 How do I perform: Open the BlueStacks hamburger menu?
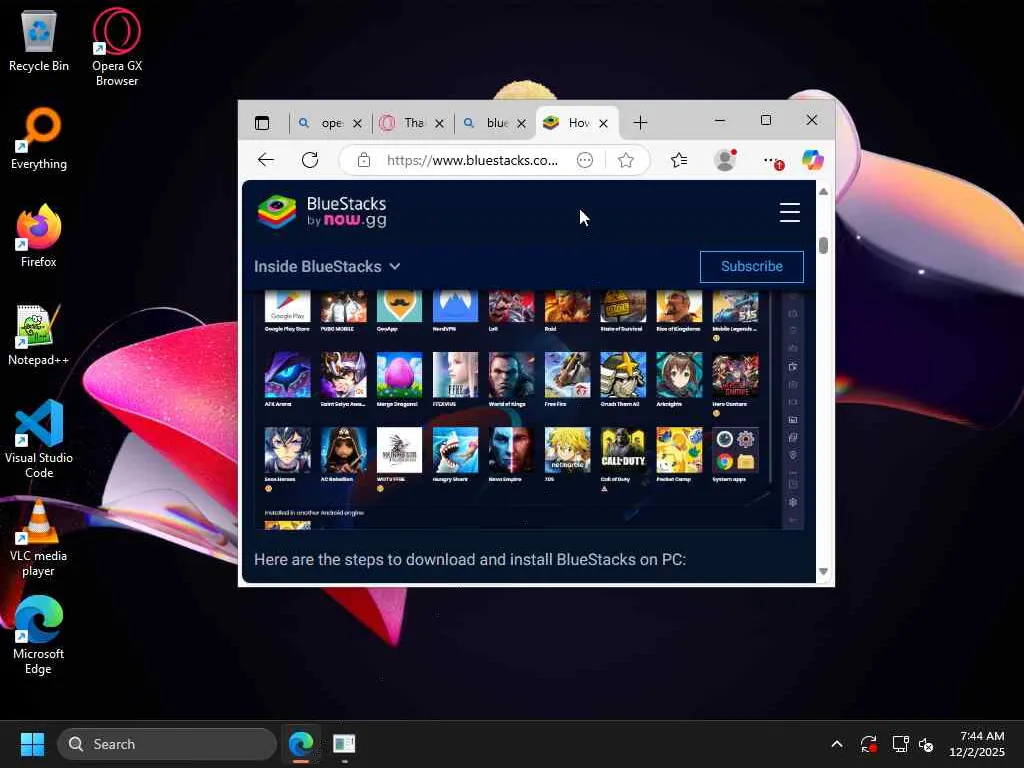pos(790,212)
